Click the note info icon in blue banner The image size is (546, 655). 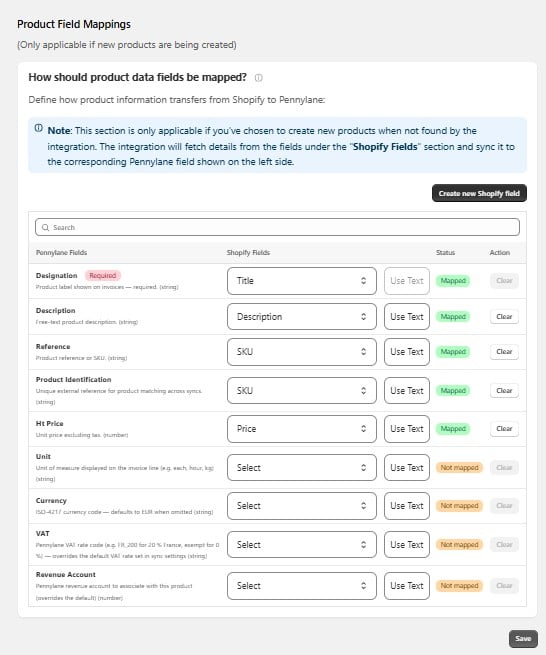coord(38,128)
